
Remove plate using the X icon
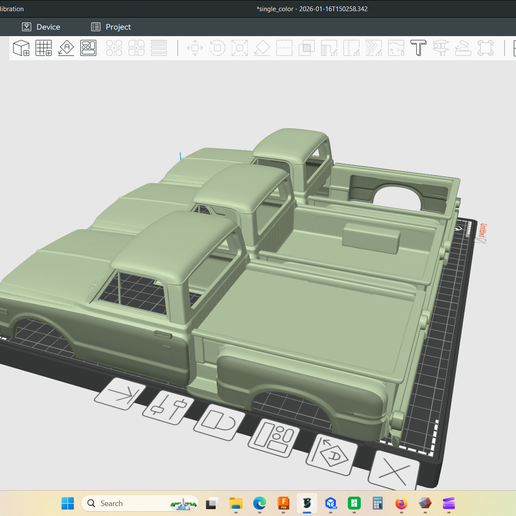(x=394, y=471)
